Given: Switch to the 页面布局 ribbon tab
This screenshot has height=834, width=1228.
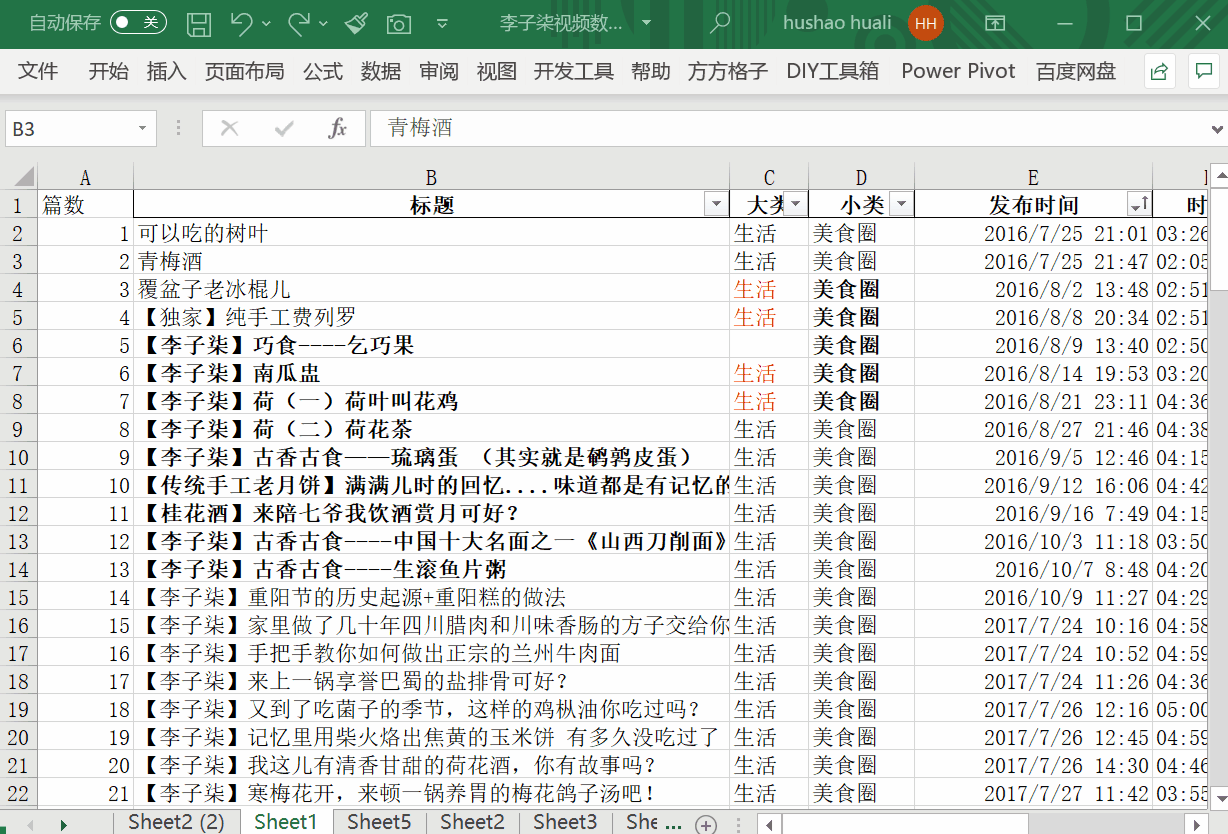Looking at the screenshot, I should click(244, 71).
